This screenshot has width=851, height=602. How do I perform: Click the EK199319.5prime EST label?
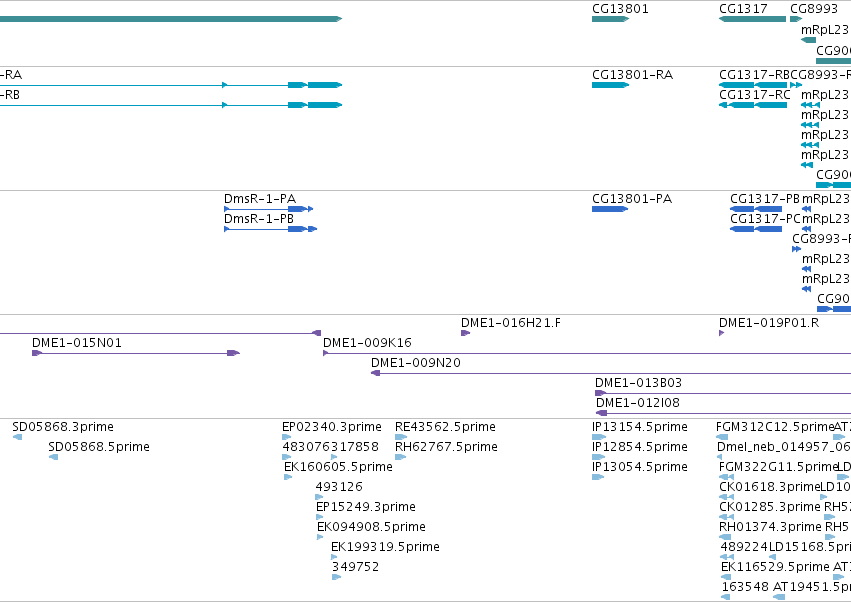[x=385, y=547]
